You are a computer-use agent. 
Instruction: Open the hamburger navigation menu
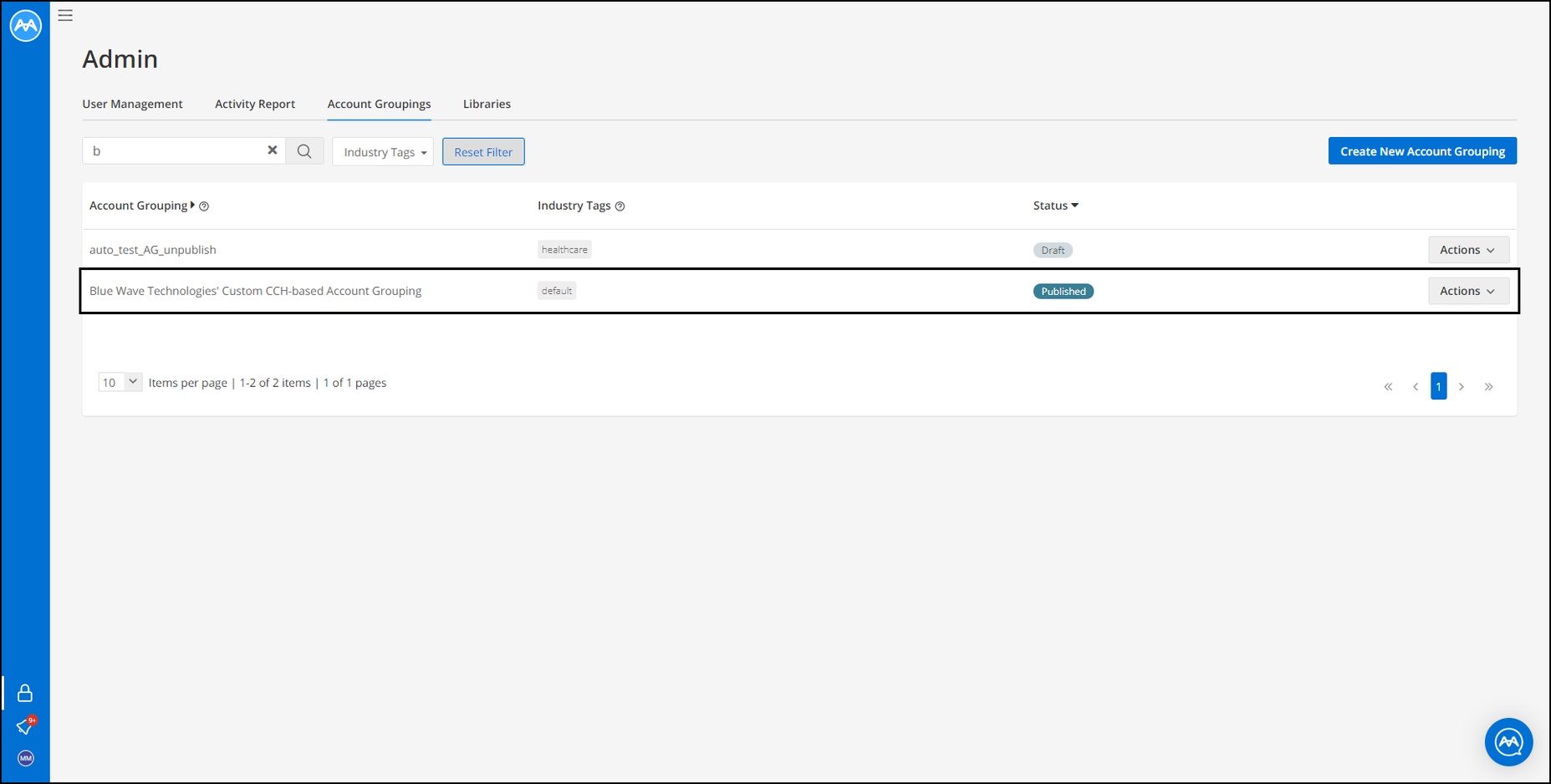coord(65,15)
